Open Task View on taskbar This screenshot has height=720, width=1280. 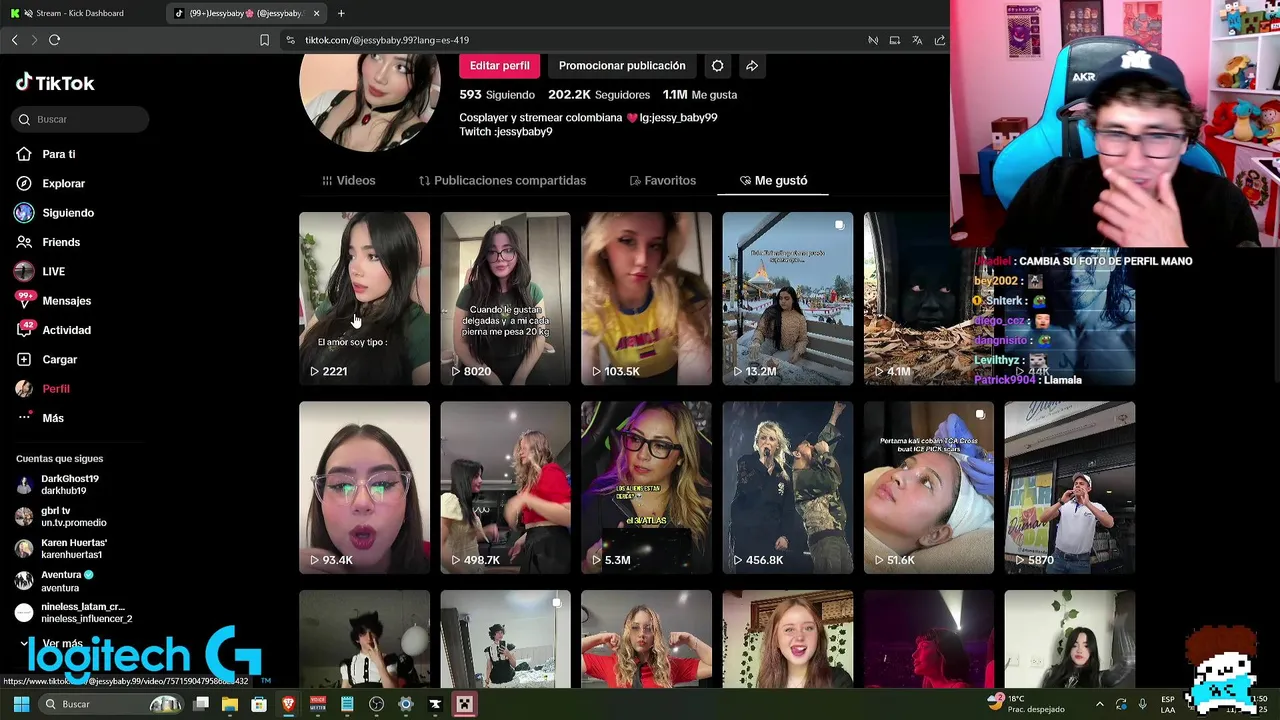(x=201, y=704)
